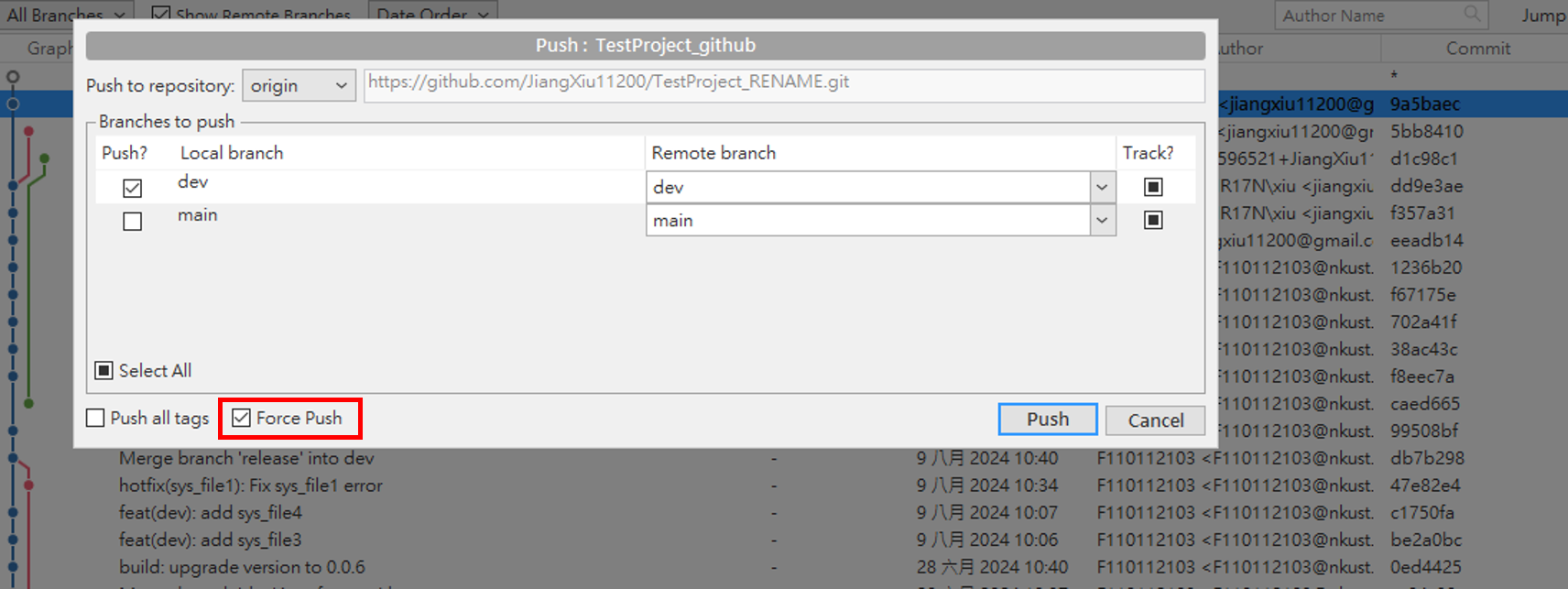1568x589 pixels.
Task: Click commit hash f67175e
Action: tap(1422, 295)
